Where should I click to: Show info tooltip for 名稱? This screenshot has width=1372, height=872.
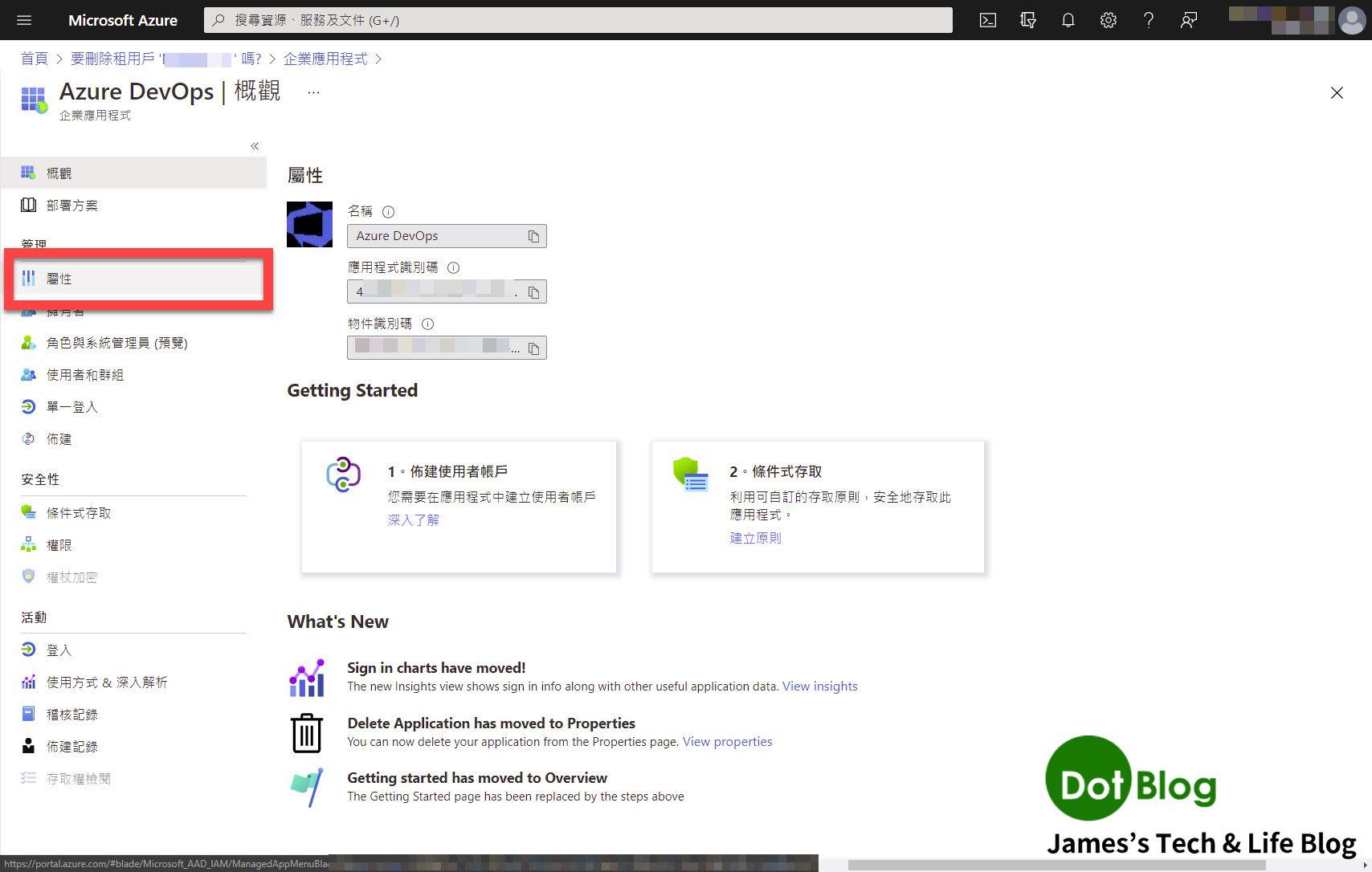tap(388, 212)
